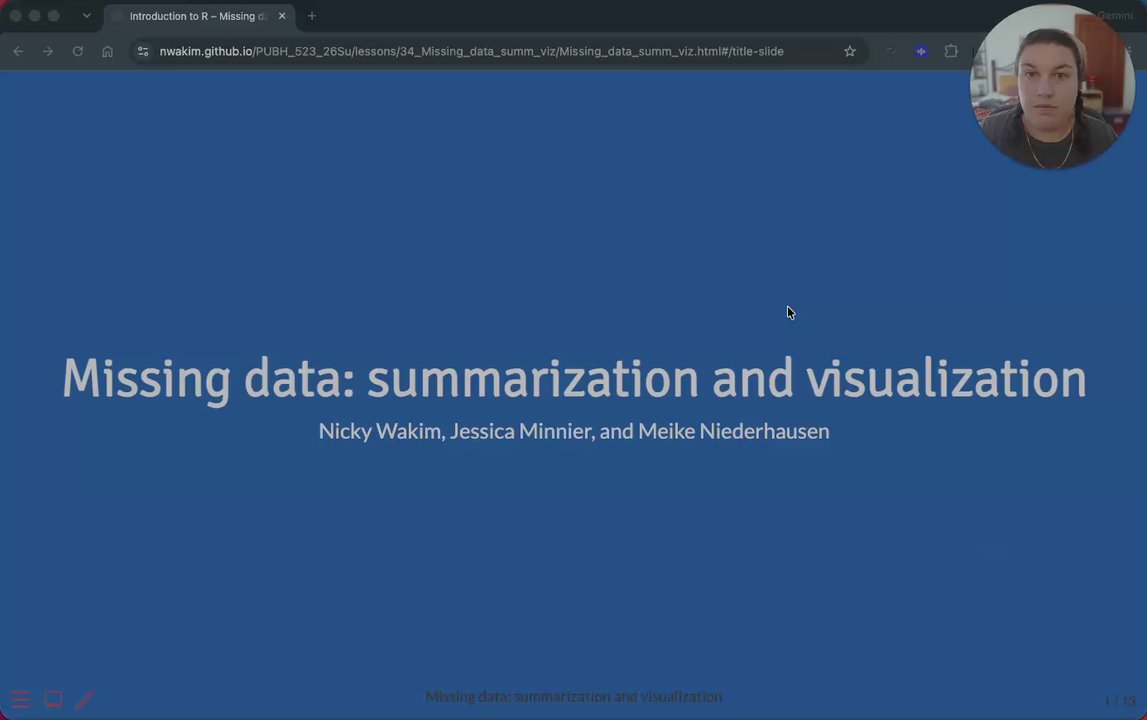Click the Gemini button in the top bar
Viewport: 1147px width, 720px height.
1115,15
